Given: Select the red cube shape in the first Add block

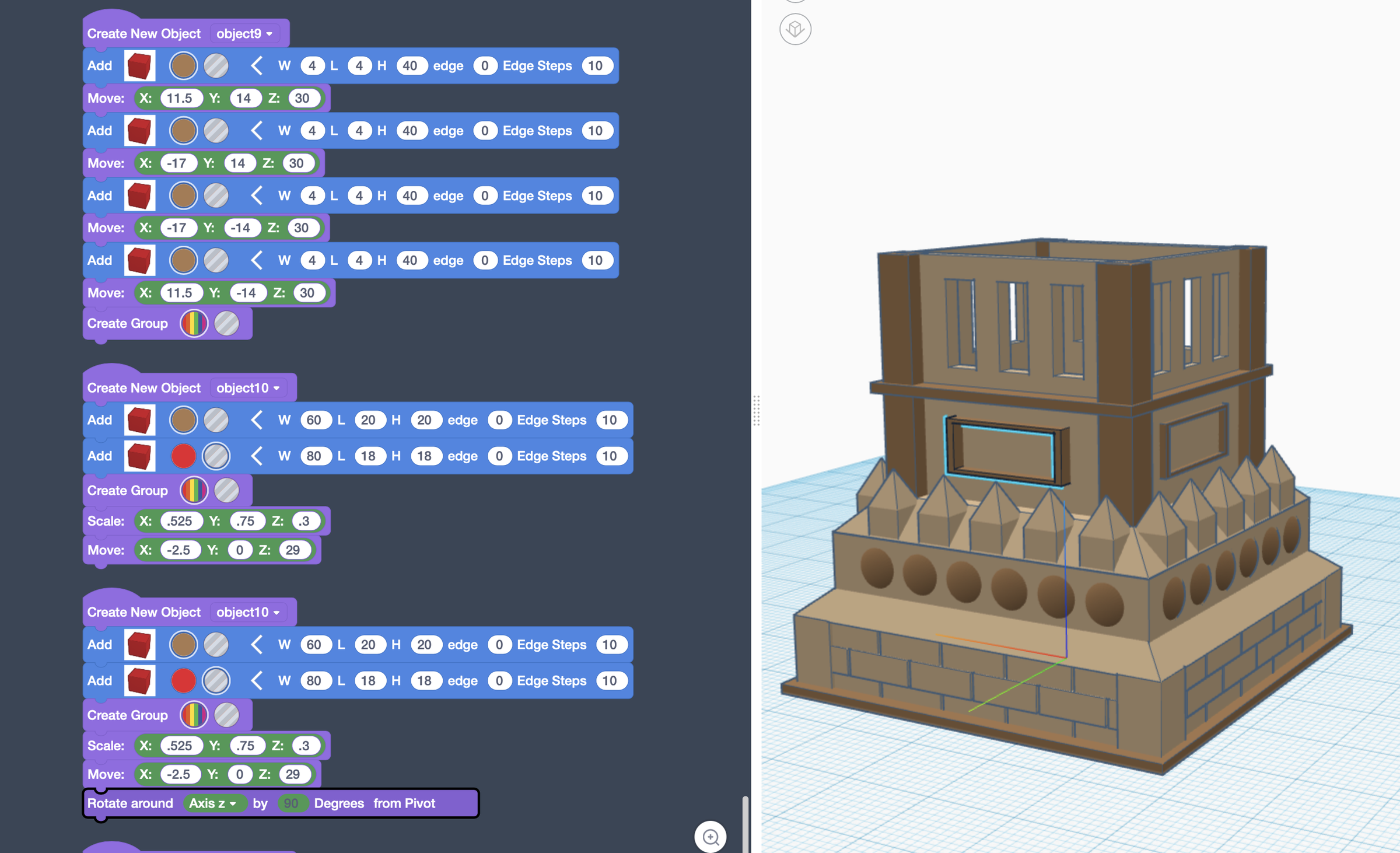Looking at the screenshot, I should coord(139,65).
